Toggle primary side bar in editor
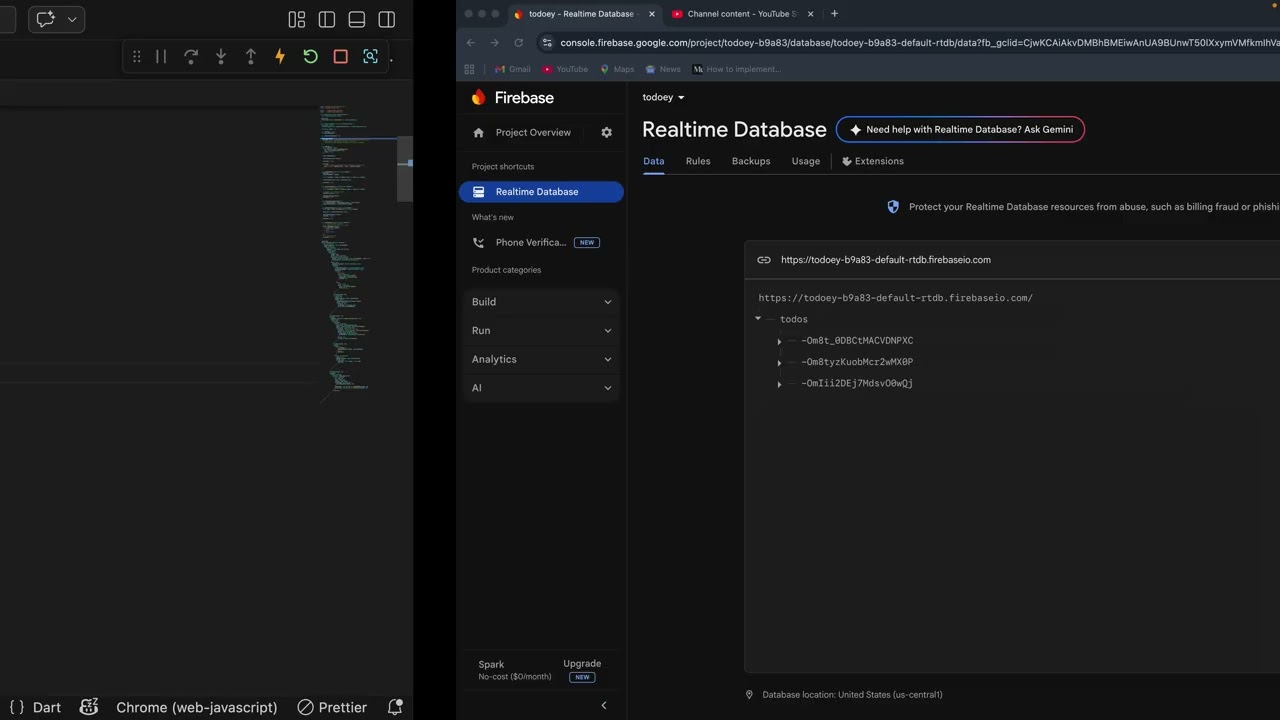The width and height of the screenshot is (1280, 720). pos(327,19)
